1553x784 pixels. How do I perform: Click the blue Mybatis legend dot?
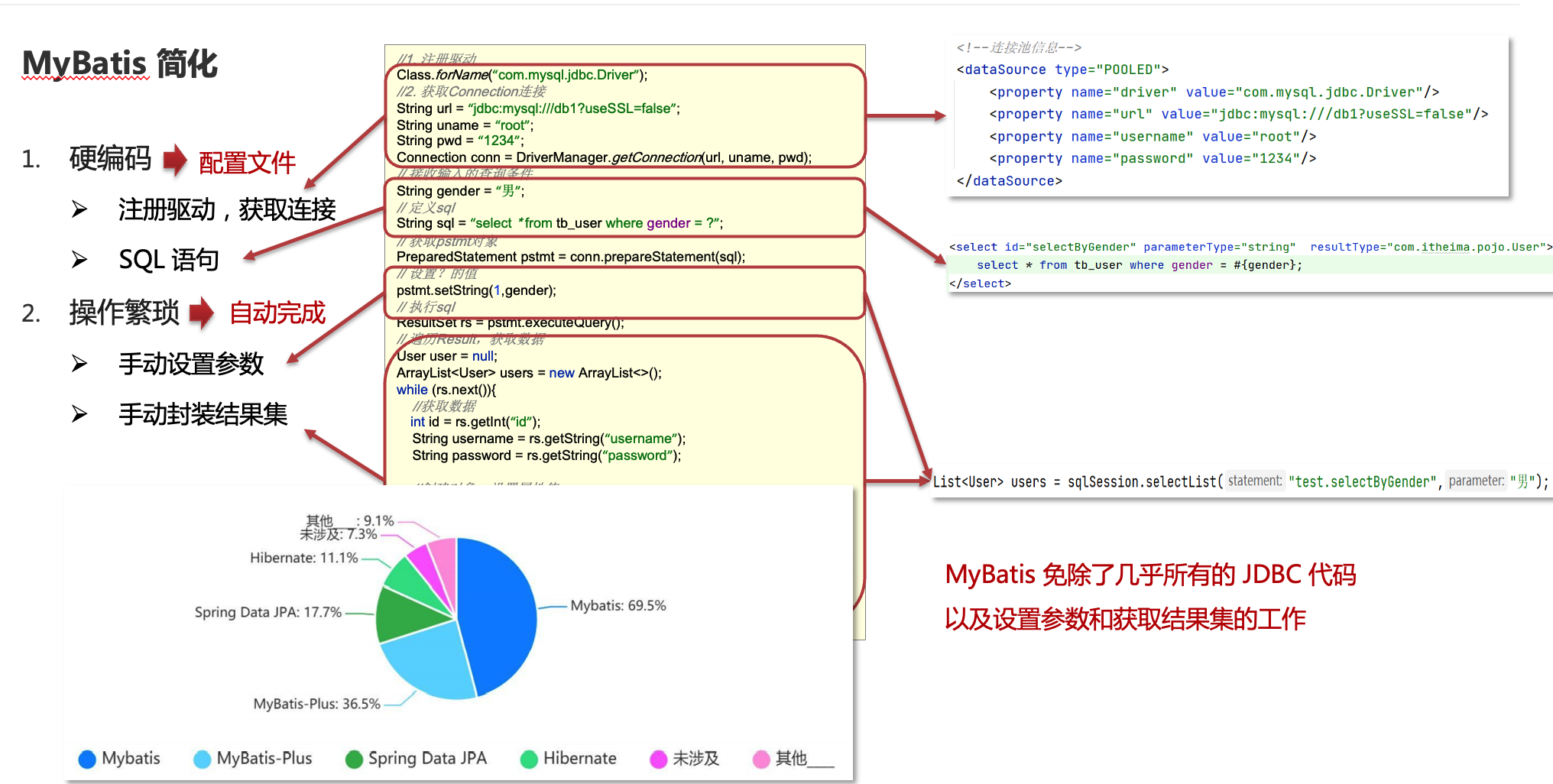click(x=87, y=759)
